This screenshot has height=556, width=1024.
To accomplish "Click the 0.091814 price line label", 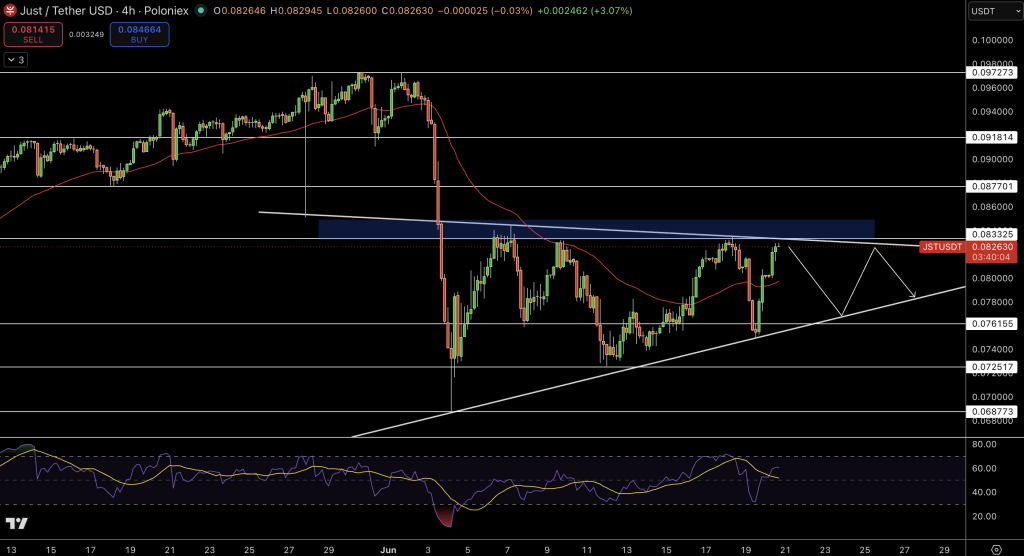I will click(992, 137).
